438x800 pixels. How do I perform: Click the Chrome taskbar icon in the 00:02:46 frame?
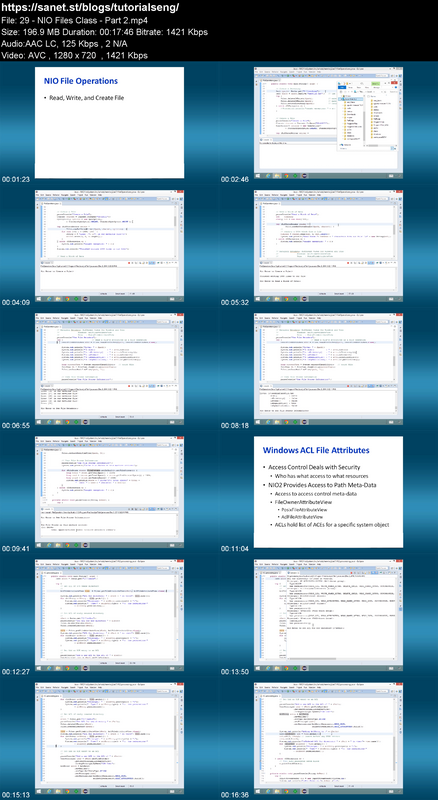(x=286, y=175)
